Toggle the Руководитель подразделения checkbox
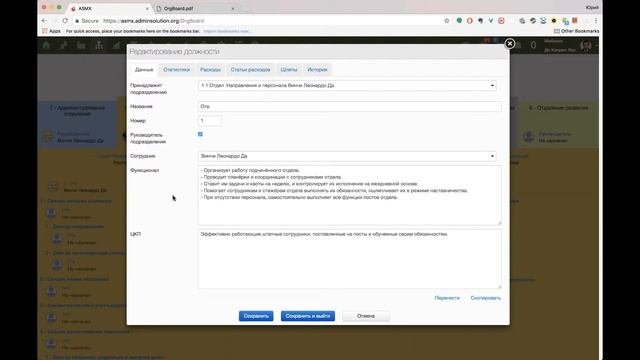 coord(200,134)
